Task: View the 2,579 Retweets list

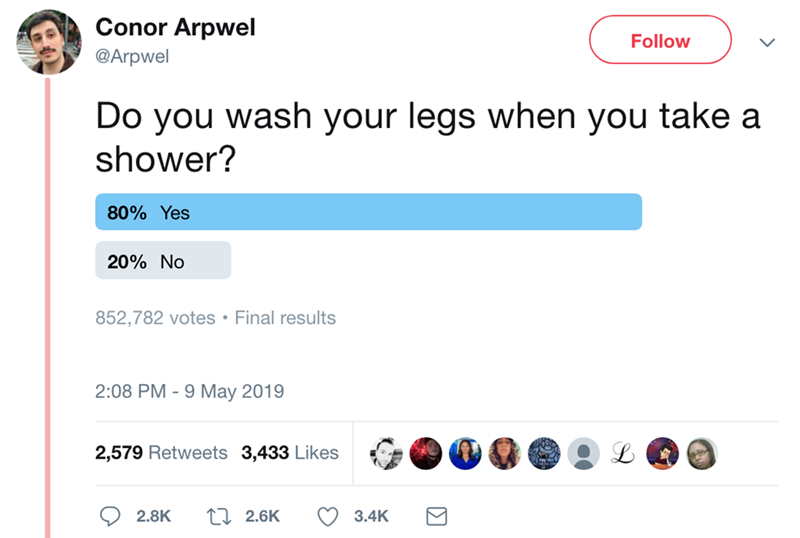Action: (161, 453)
